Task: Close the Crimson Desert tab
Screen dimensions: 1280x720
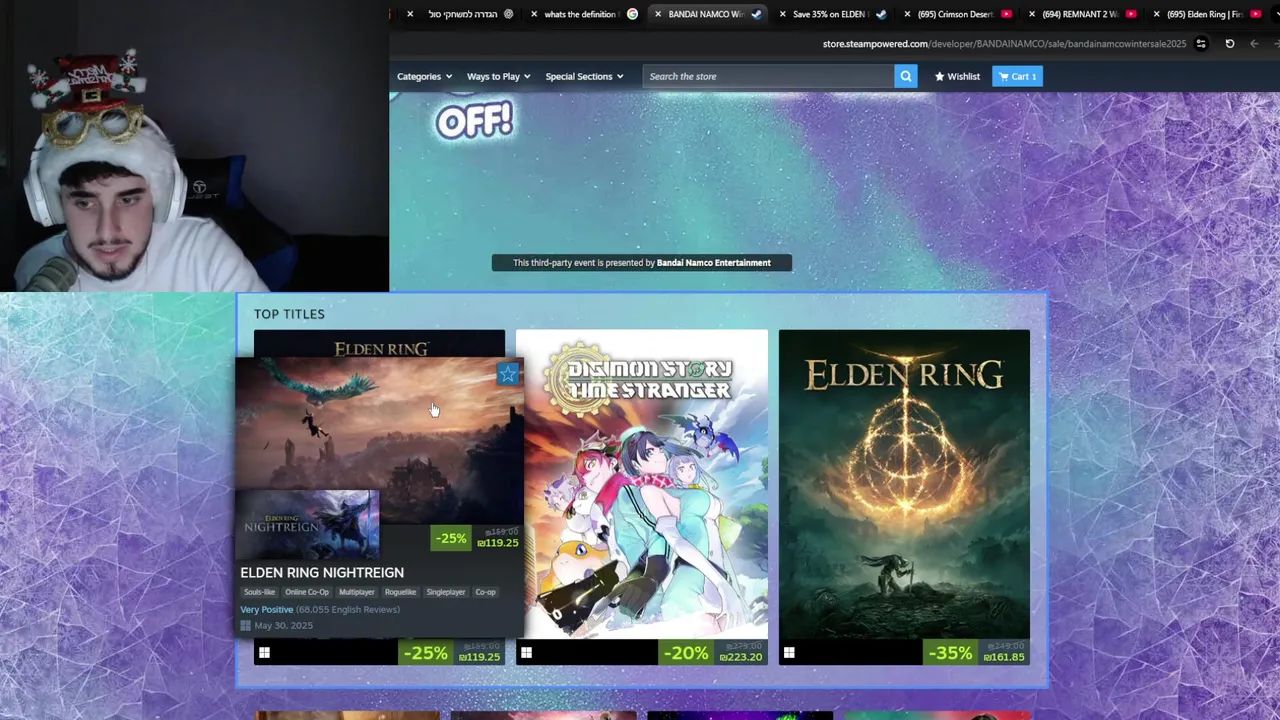Action: tap(908, 14)
